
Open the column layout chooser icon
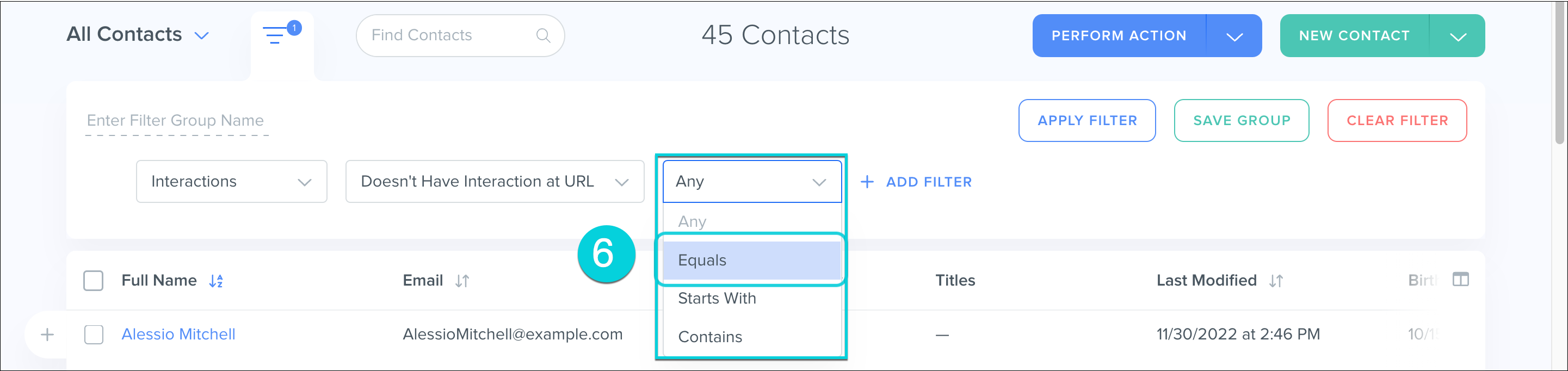click(1460, 280)
